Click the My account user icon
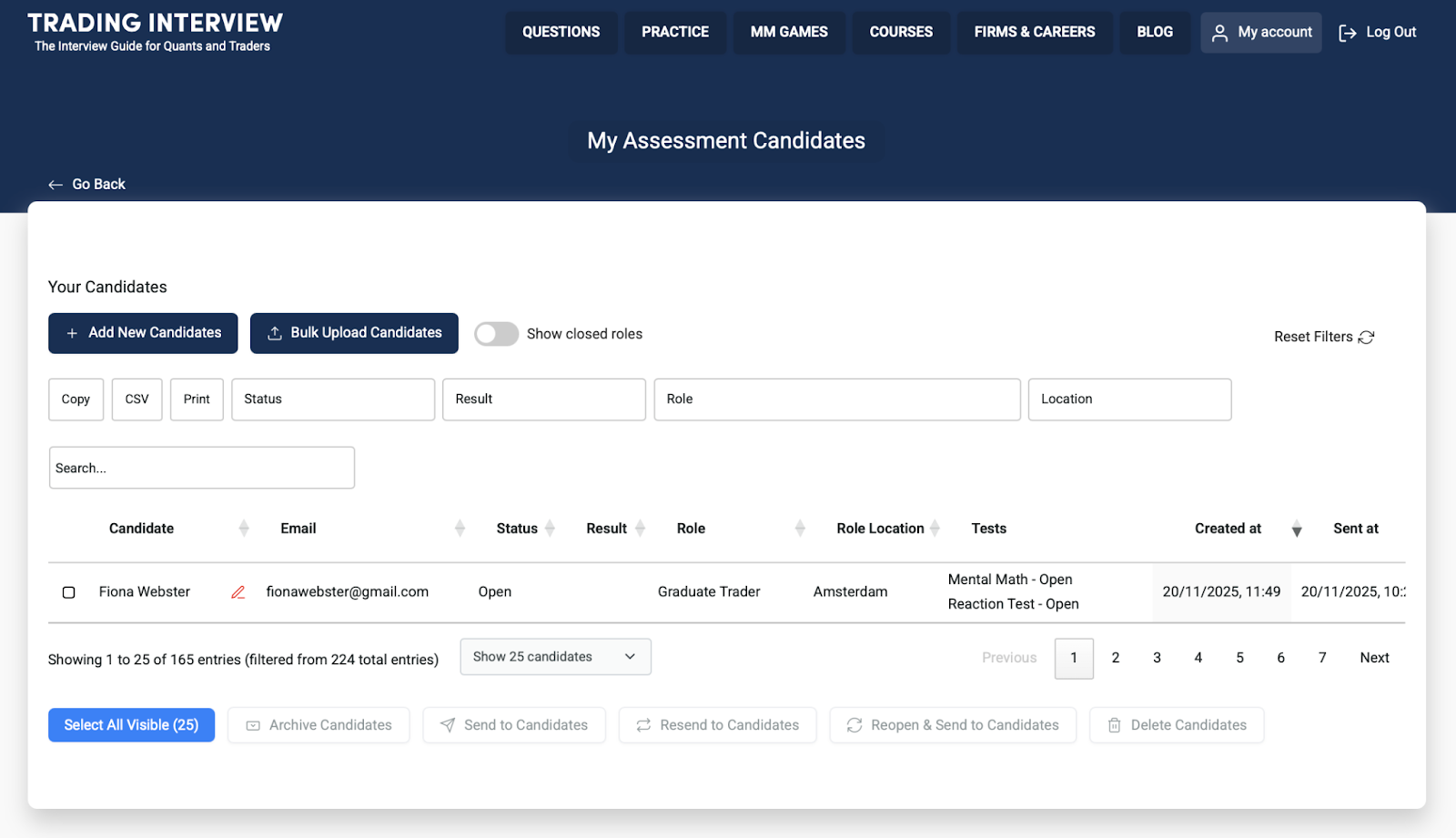1456x838 pixels. (x=1219, y=33)
